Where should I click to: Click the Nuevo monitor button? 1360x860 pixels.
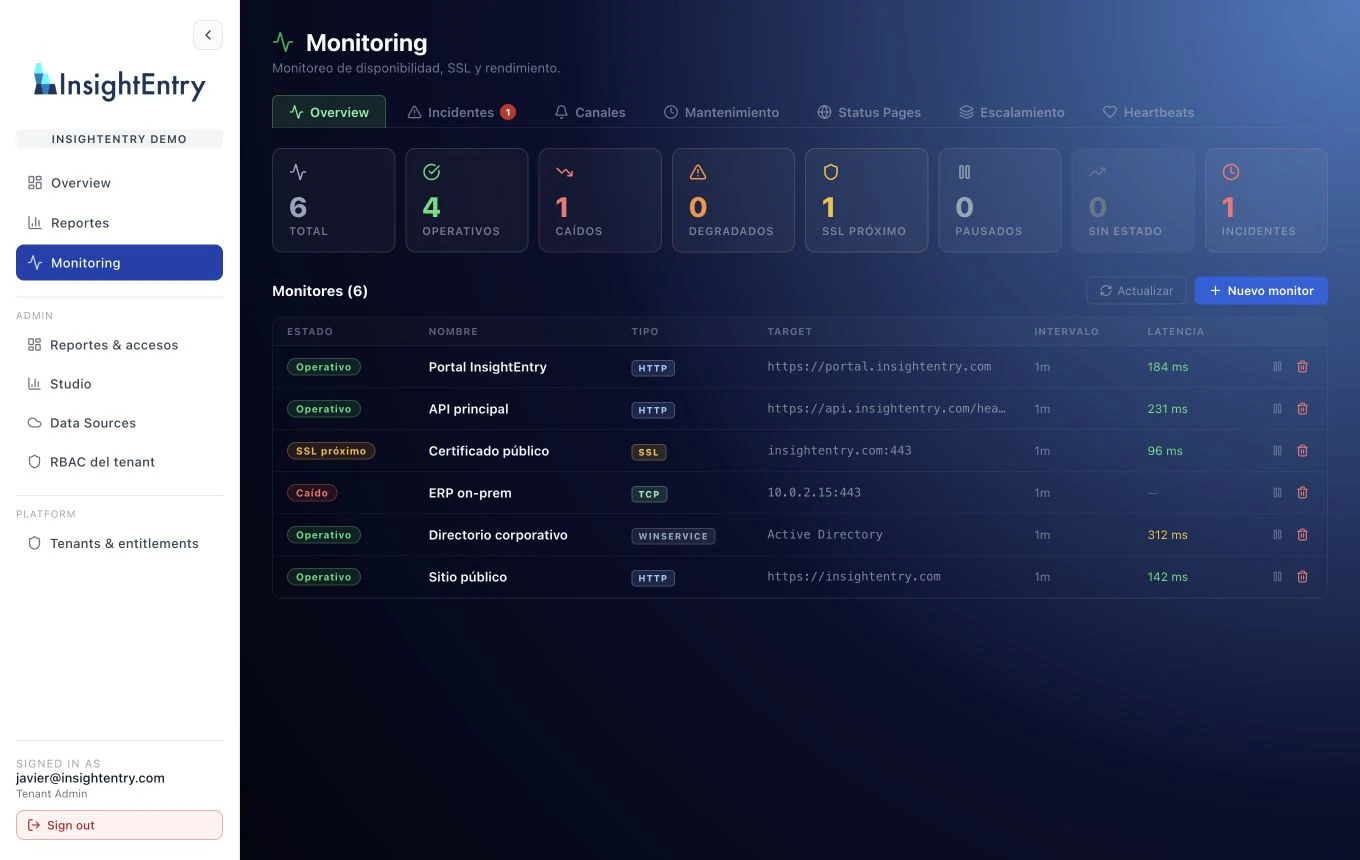pos(1261,291)
